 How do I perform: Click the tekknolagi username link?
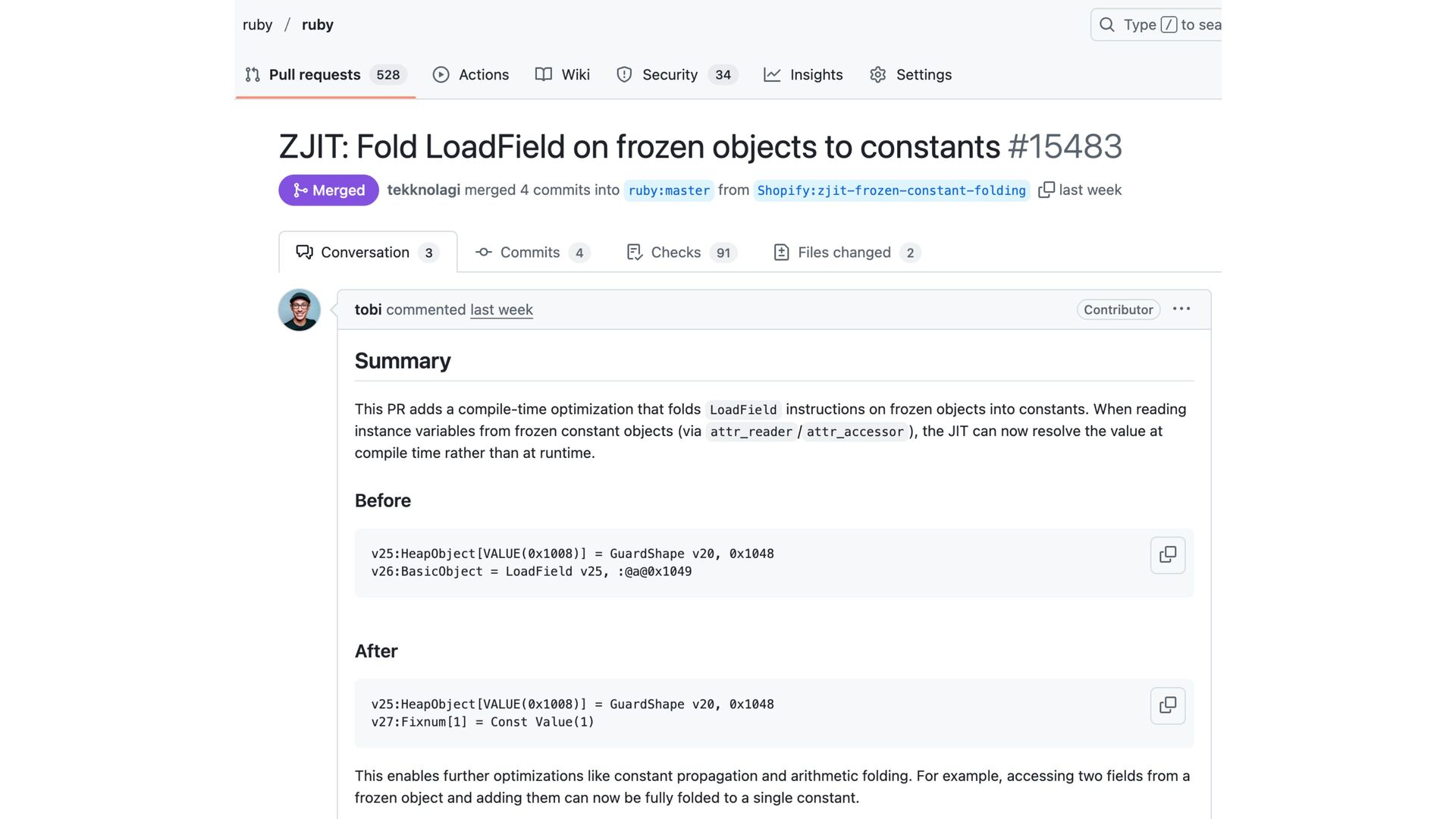point(423,190)
